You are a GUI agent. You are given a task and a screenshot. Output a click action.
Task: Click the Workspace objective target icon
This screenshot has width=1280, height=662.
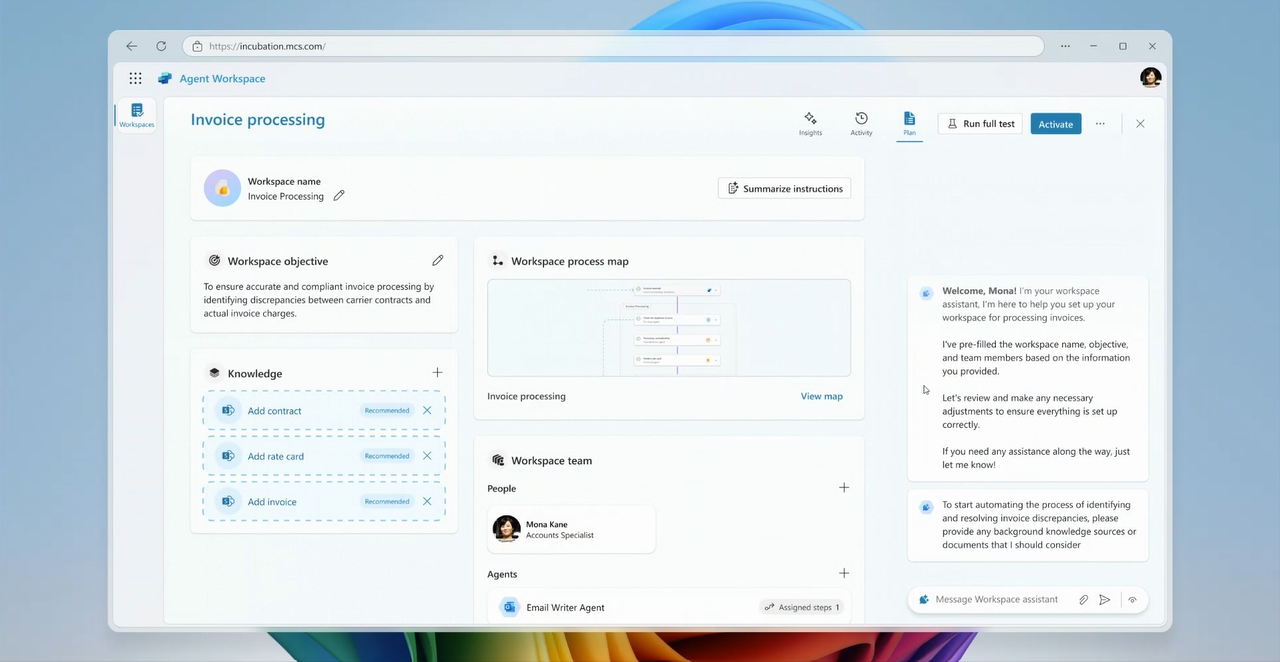click(x=214, y=260)
